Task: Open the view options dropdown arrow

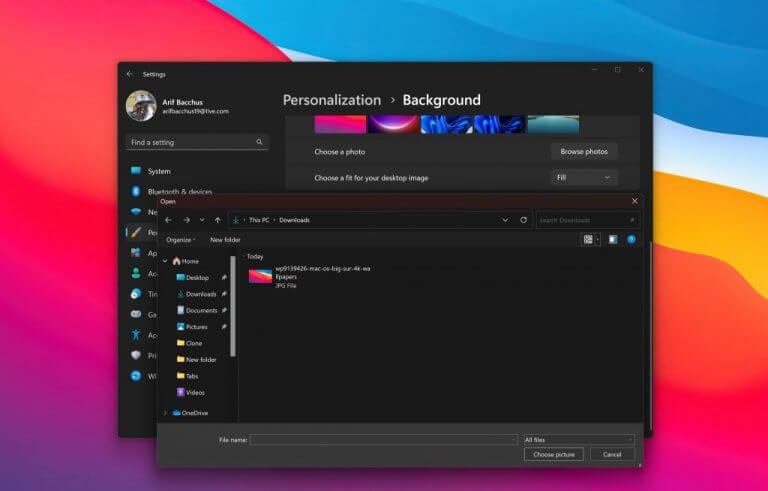Action: pos(598,239)
